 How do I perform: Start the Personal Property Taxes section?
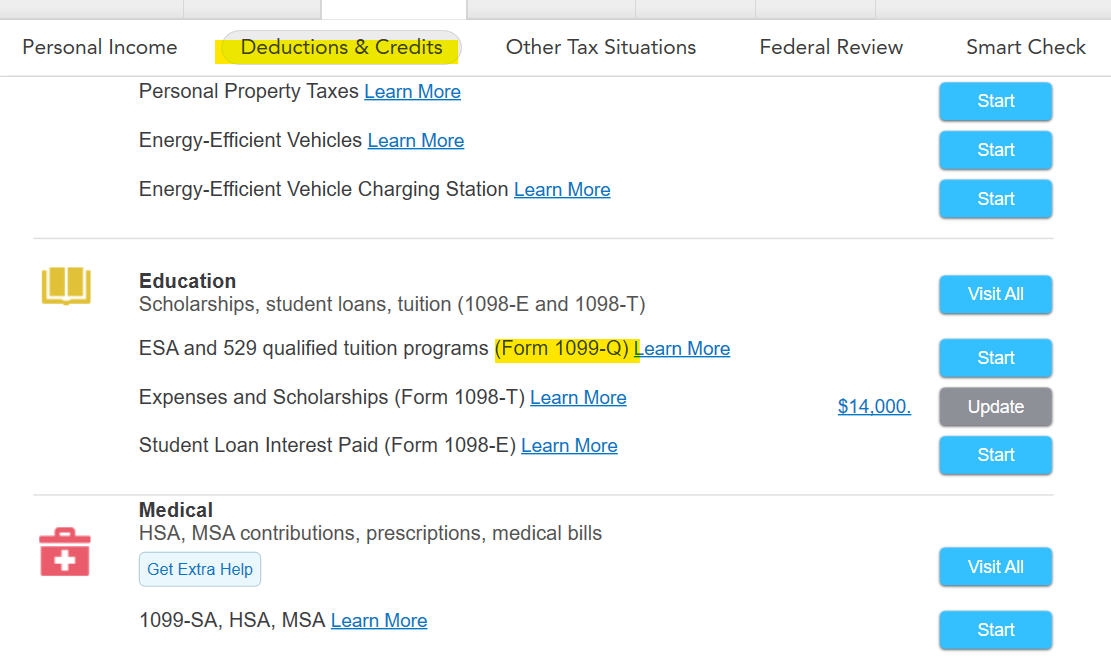click(x=996, y=101)
